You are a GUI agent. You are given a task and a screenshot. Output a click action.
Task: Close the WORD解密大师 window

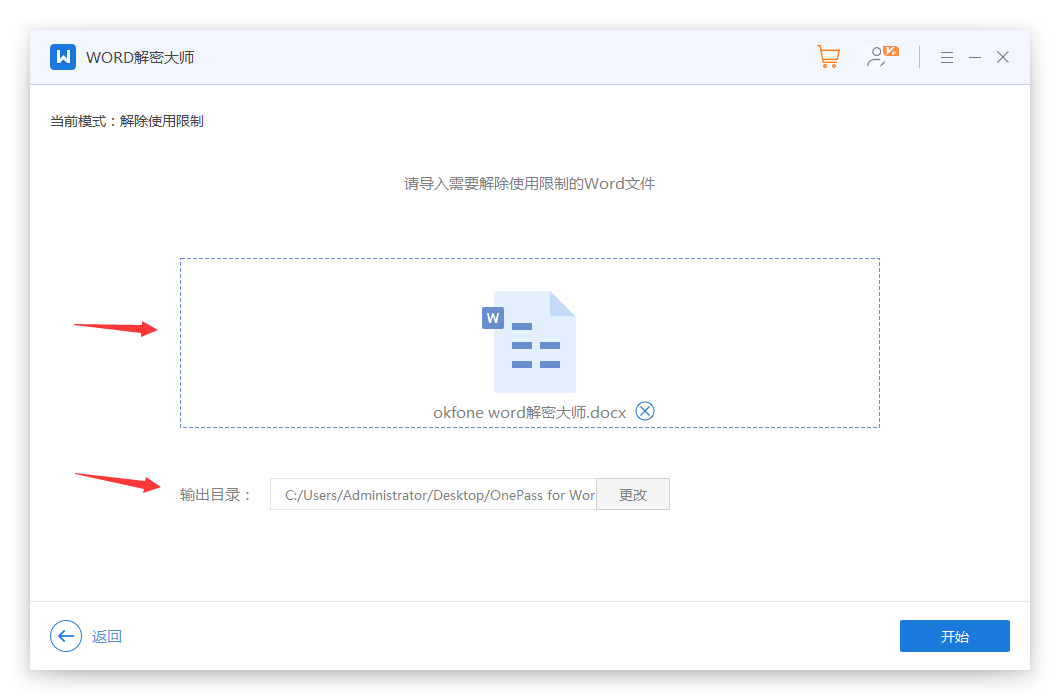(1003, 58)
